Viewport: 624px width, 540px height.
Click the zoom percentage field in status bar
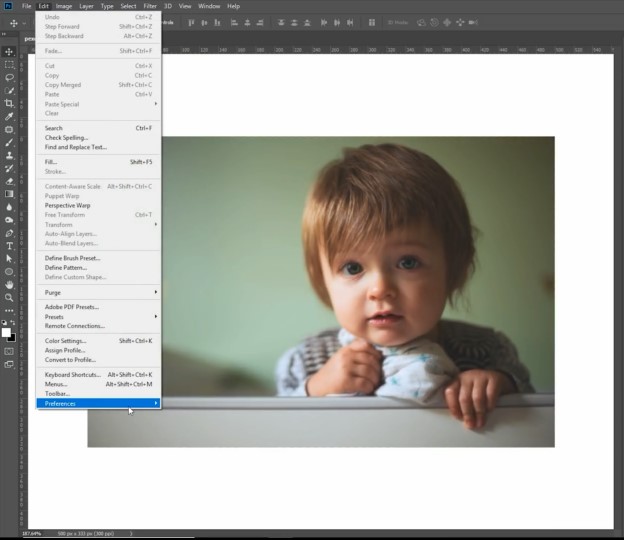click(32, 533)
